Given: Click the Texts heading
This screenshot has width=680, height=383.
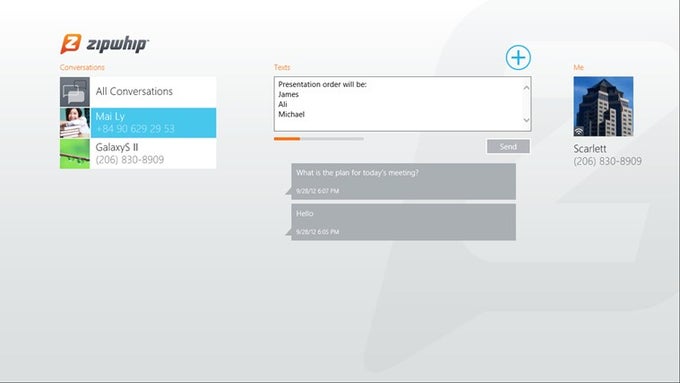Looking at the screenshot, I should pos(282,67).
